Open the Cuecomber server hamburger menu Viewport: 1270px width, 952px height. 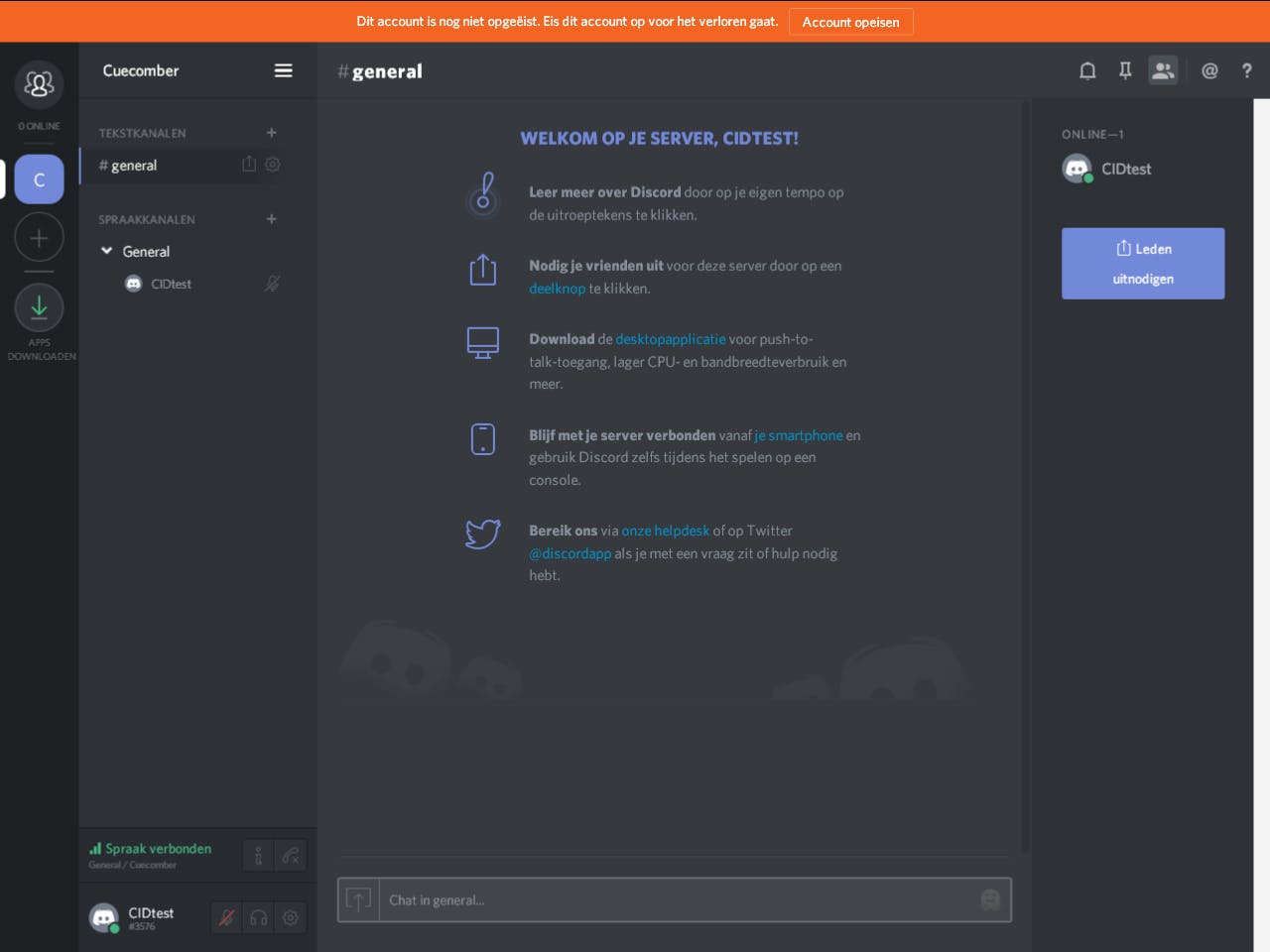(x=283, y=70)
